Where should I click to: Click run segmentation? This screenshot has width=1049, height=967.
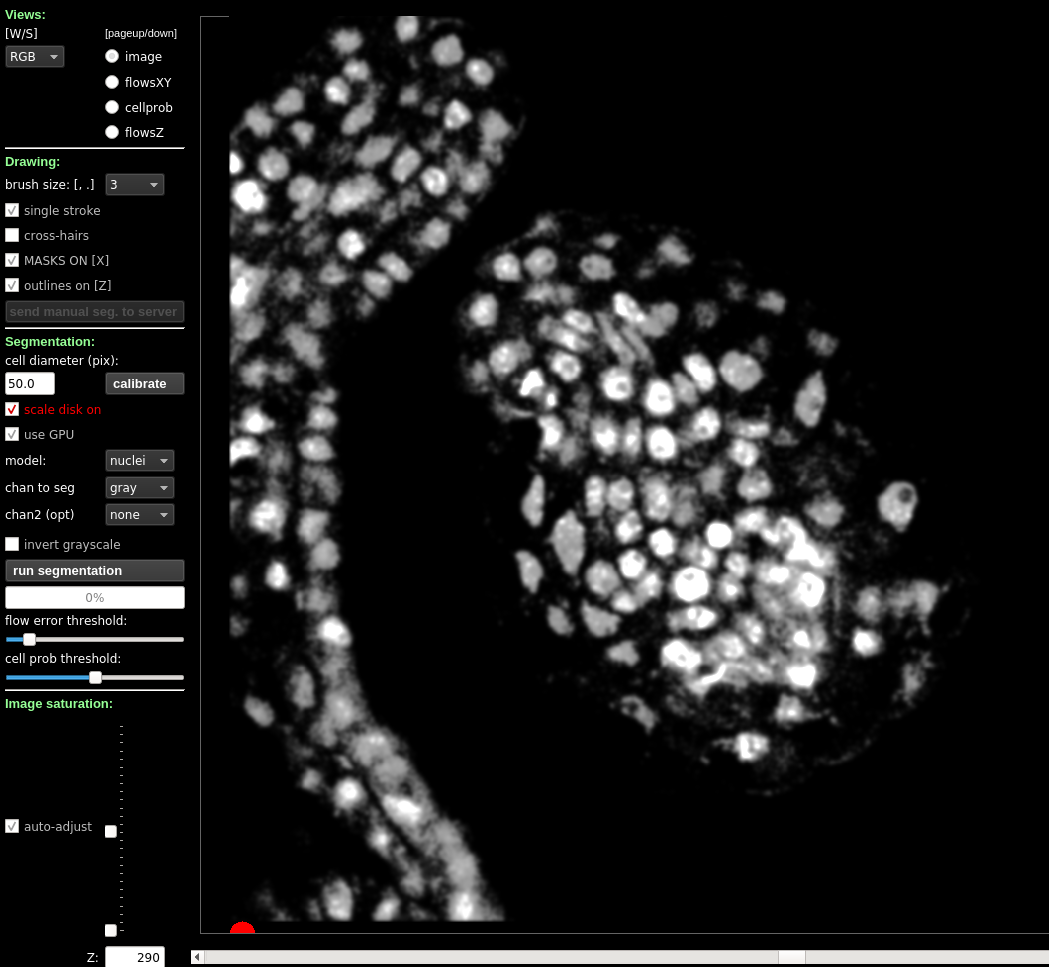coord(94,570)
